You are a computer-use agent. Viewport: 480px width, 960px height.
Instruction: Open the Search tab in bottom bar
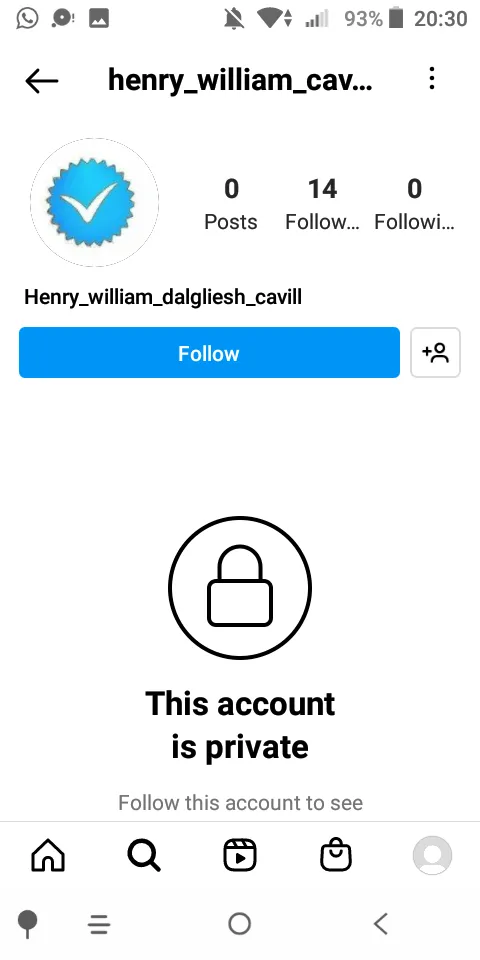(144, 855)
